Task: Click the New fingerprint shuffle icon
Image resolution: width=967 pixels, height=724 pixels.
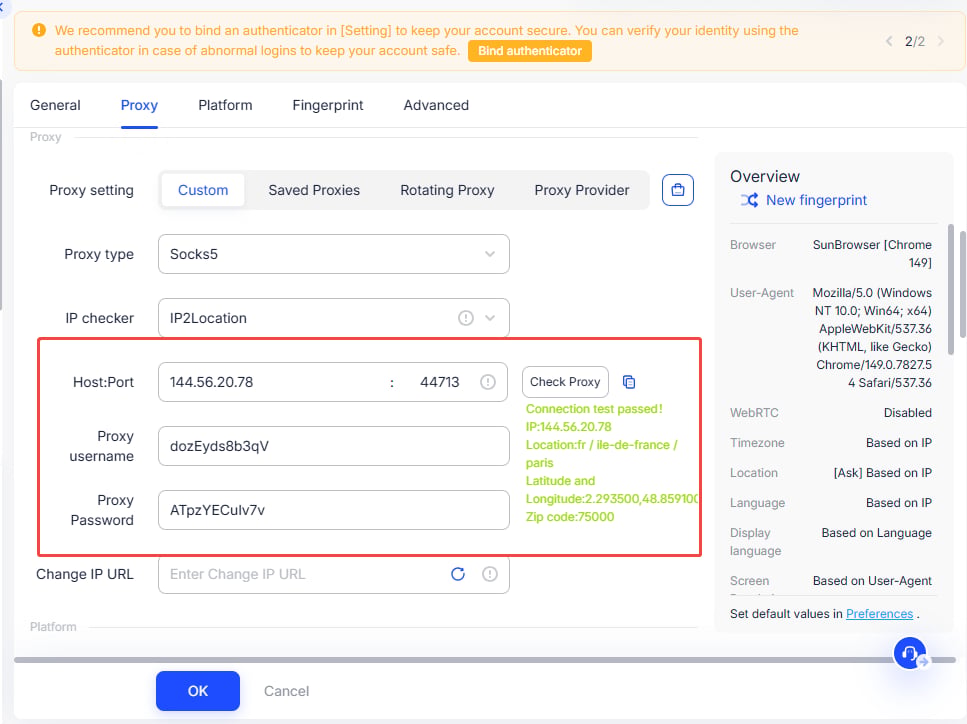Action: [x=749, y=200]
